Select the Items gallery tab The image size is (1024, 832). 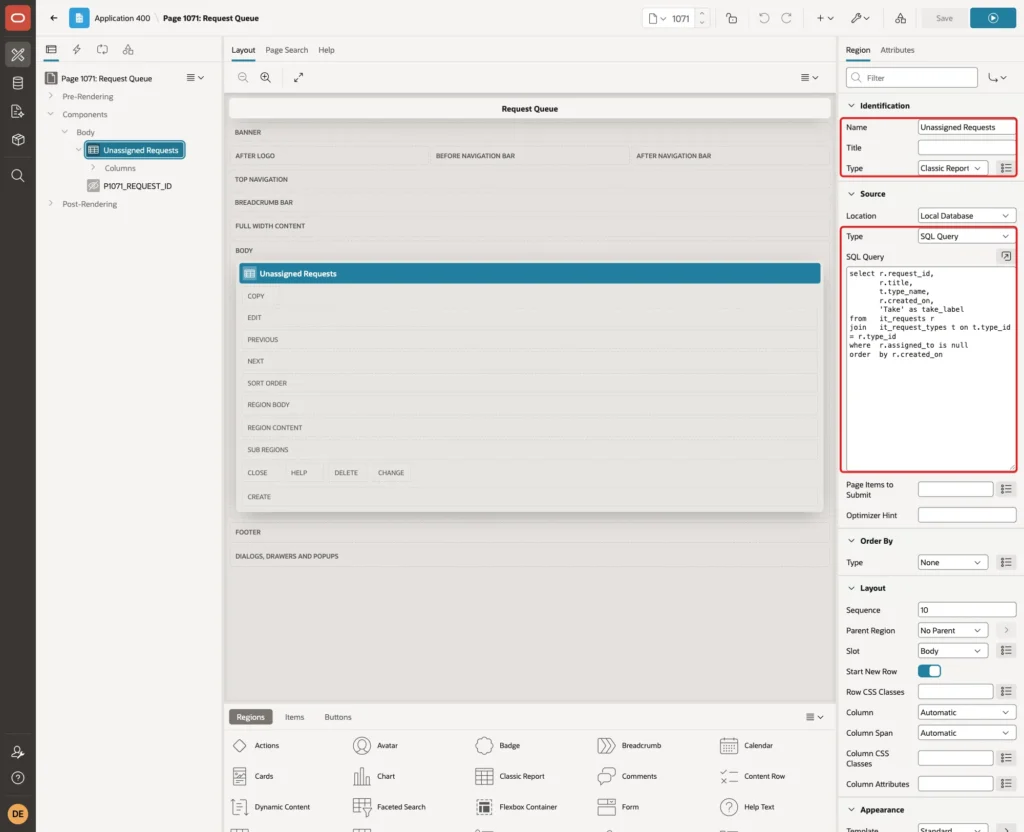pos(294,716)
